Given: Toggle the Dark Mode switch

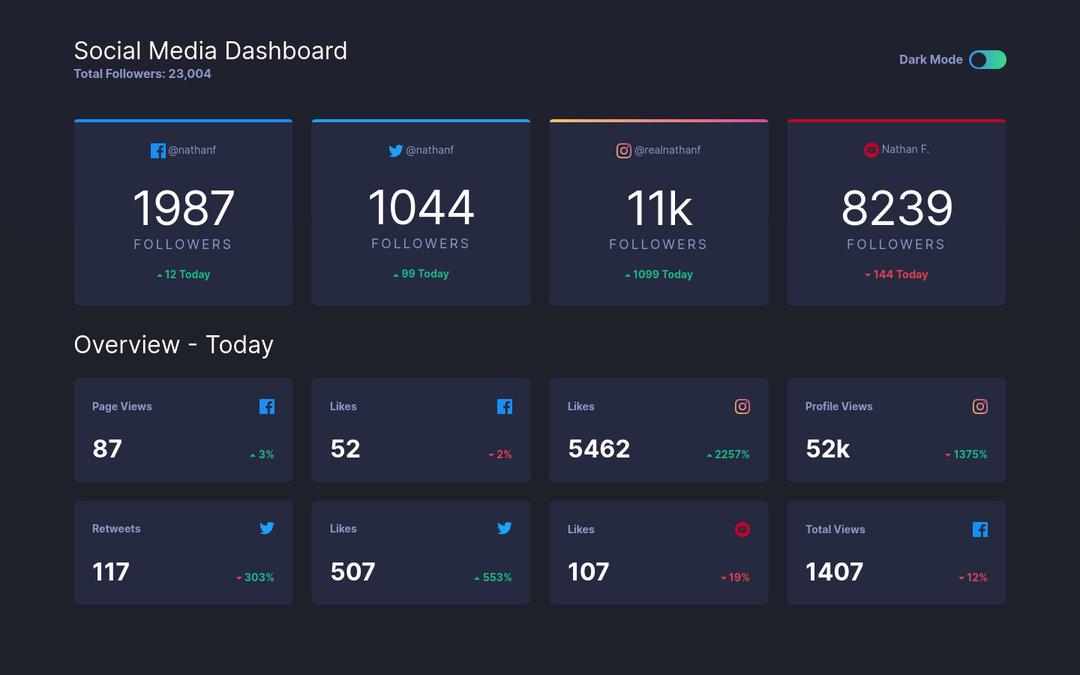Looking at the screenshot, I should (987, 60).
